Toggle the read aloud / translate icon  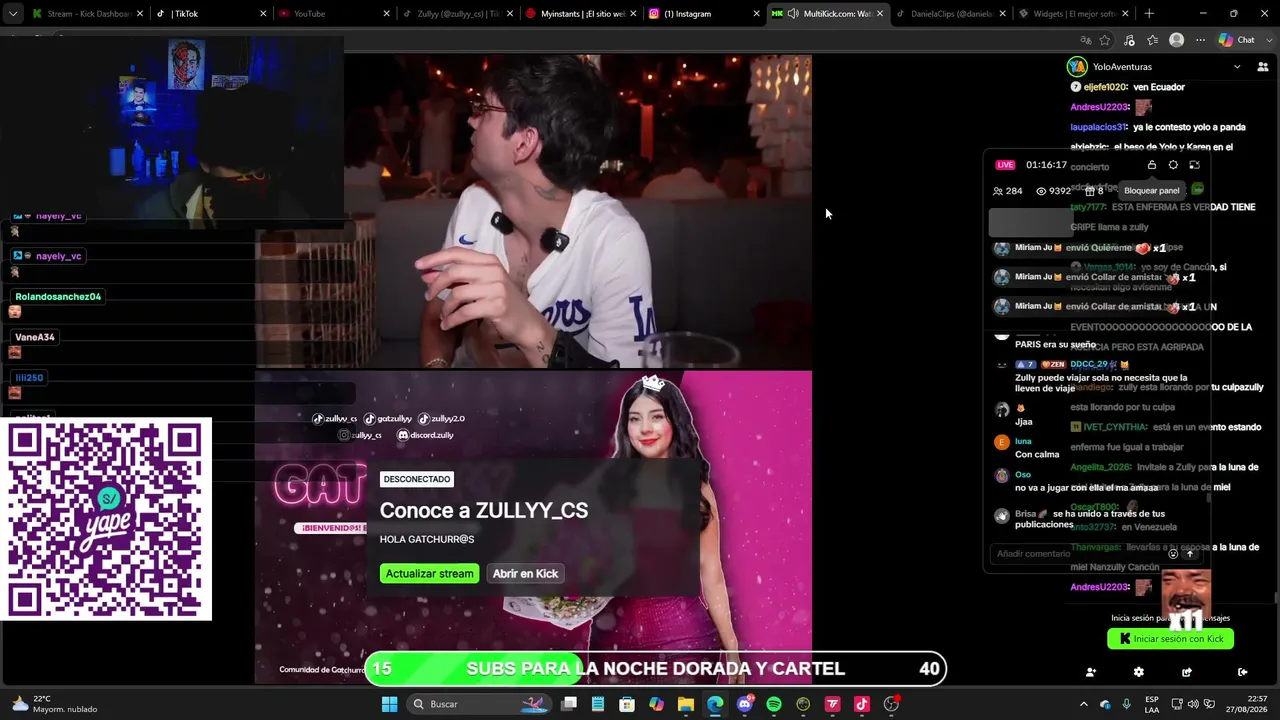pos(1086,40)
